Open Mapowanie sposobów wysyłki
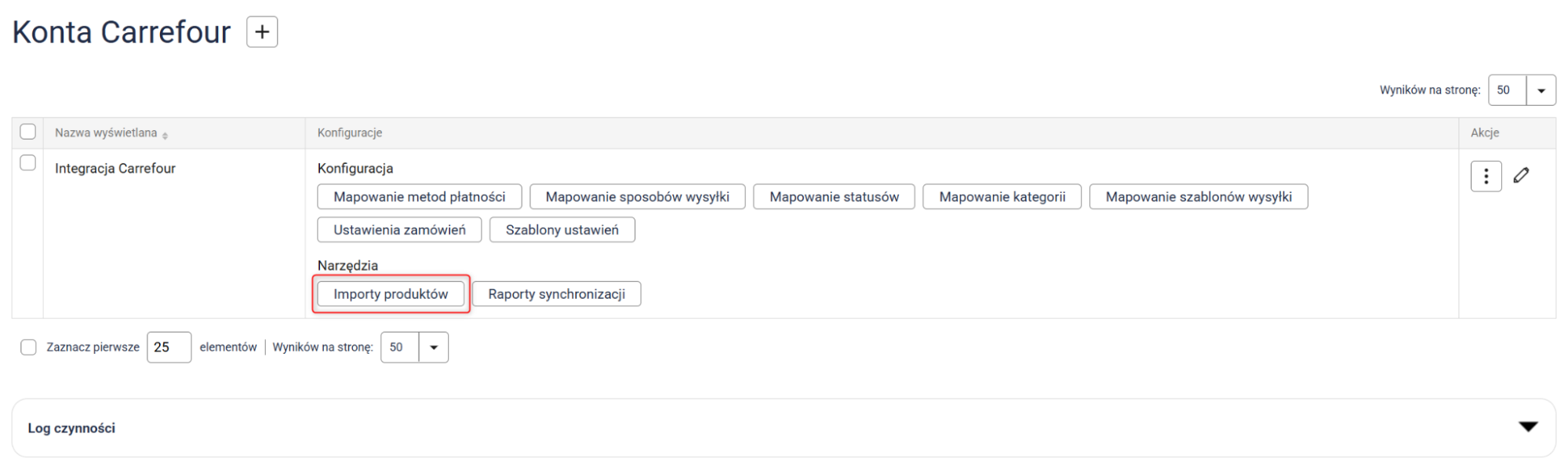1568x470 pixels. (x=637, y=197)
